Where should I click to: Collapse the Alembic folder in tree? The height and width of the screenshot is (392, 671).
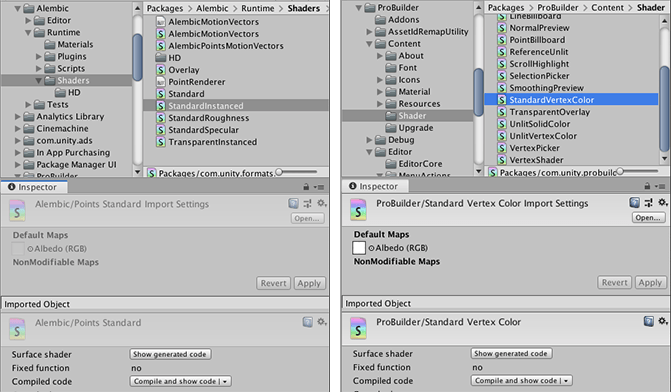[18, 8]
